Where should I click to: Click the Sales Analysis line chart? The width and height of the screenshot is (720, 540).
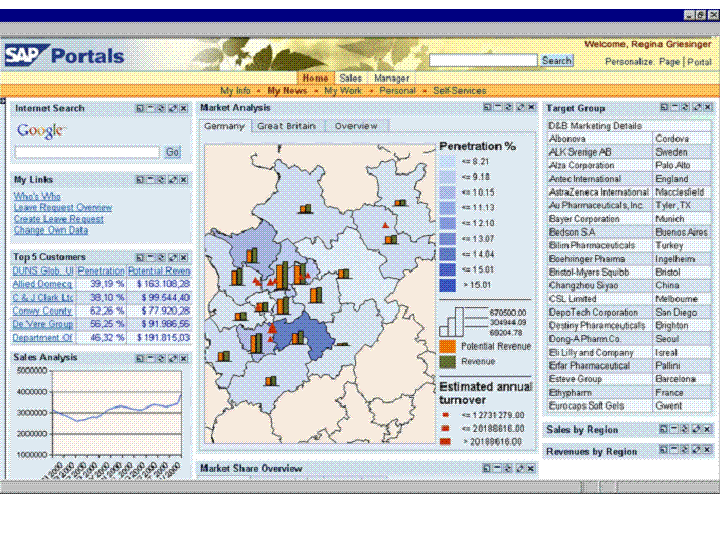[117, 412]
